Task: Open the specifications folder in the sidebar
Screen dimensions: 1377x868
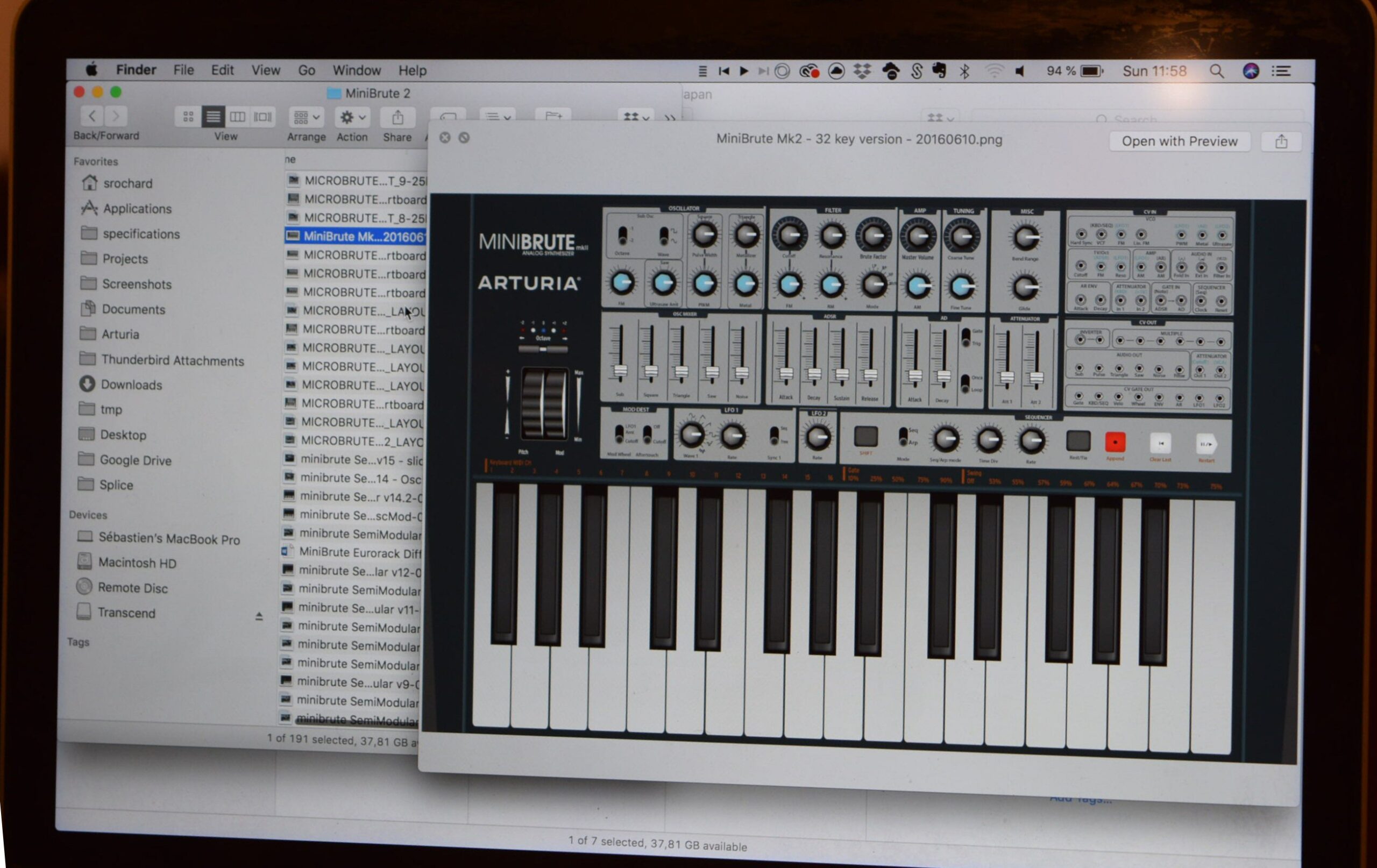Action: pos(141,233)
